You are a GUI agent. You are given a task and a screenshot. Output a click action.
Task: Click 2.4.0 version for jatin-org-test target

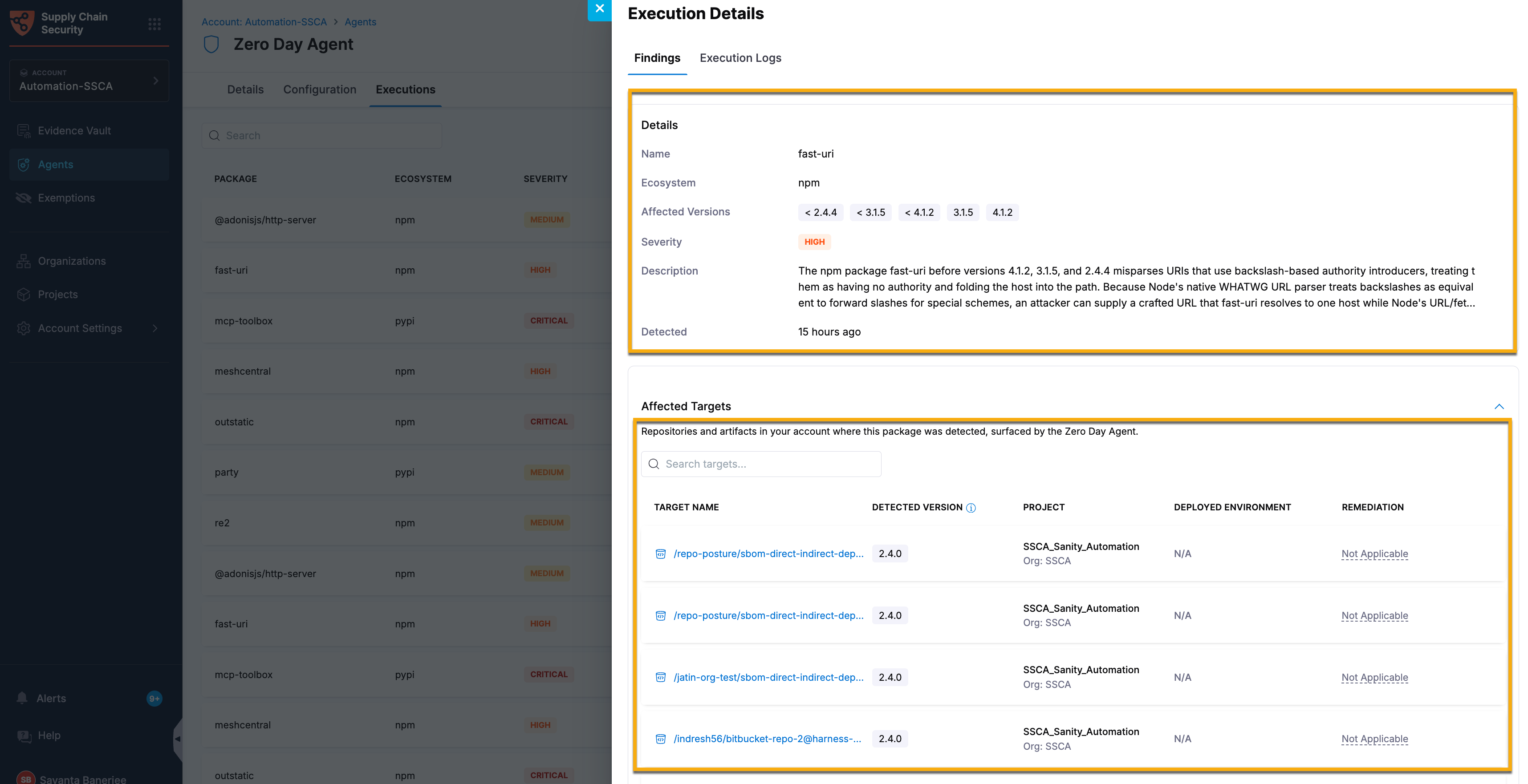890,677
